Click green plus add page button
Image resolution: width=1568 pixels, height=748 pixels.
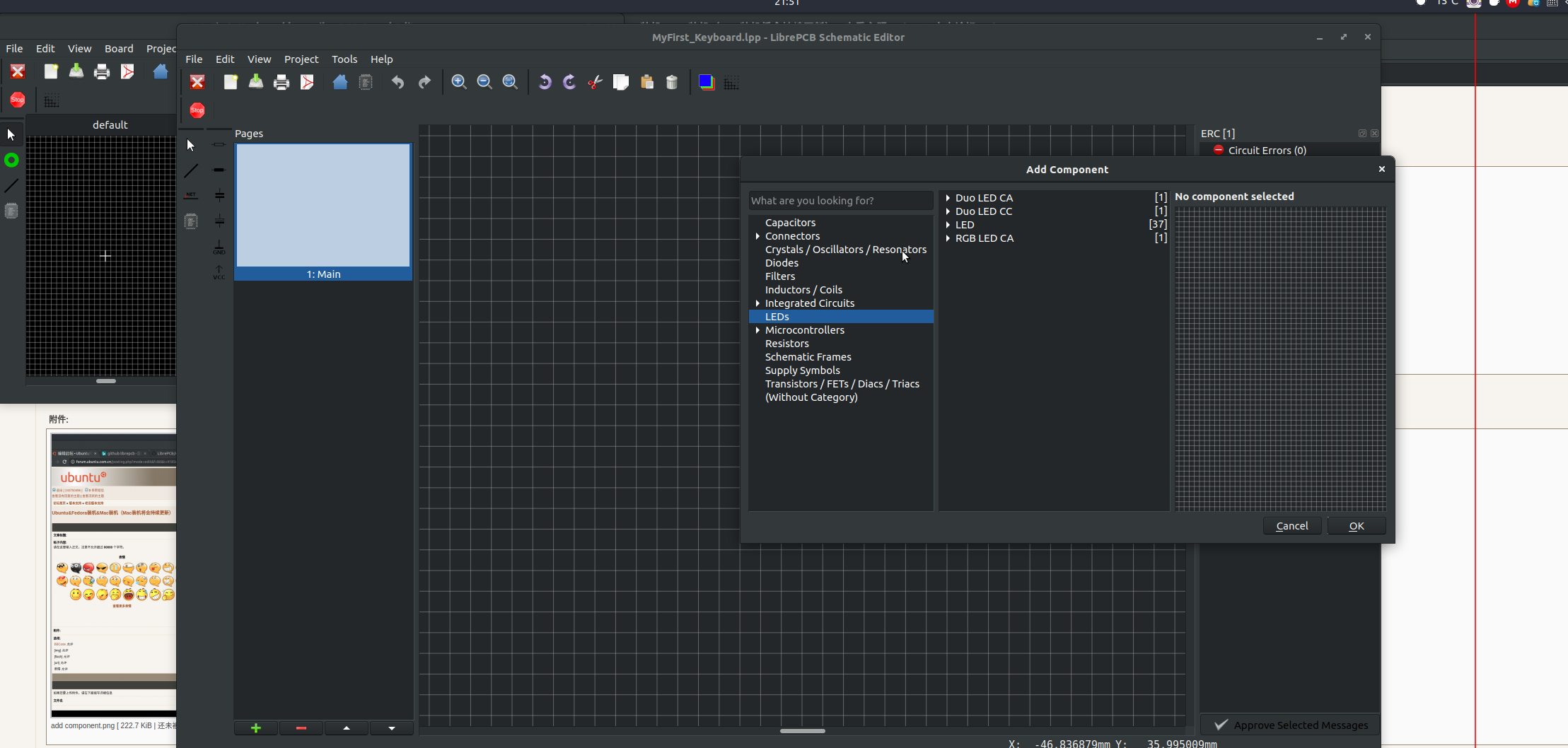tap(256, 728)
